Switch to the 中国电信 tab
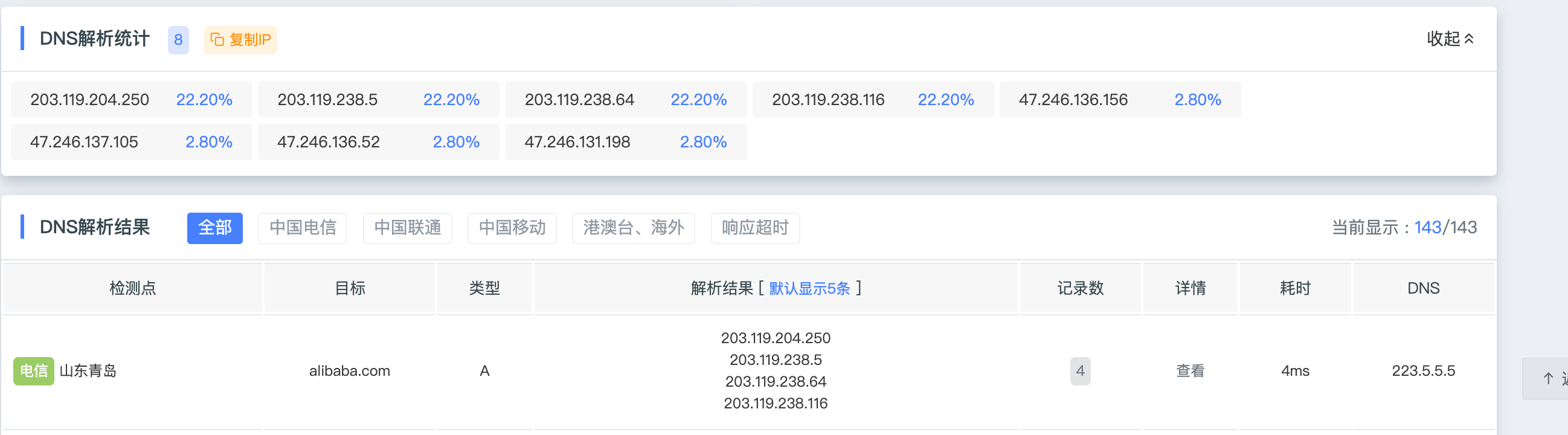Image resolution: width=1568 pixels, height=435 pixels. coord(303,228)
